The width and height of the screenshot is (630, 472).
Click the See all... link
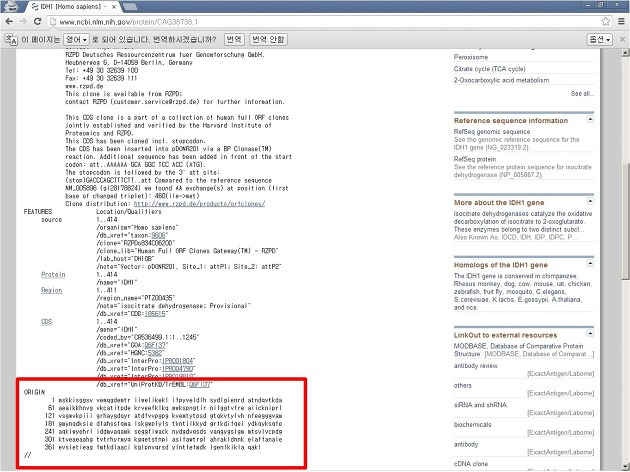tap(582, 94)
